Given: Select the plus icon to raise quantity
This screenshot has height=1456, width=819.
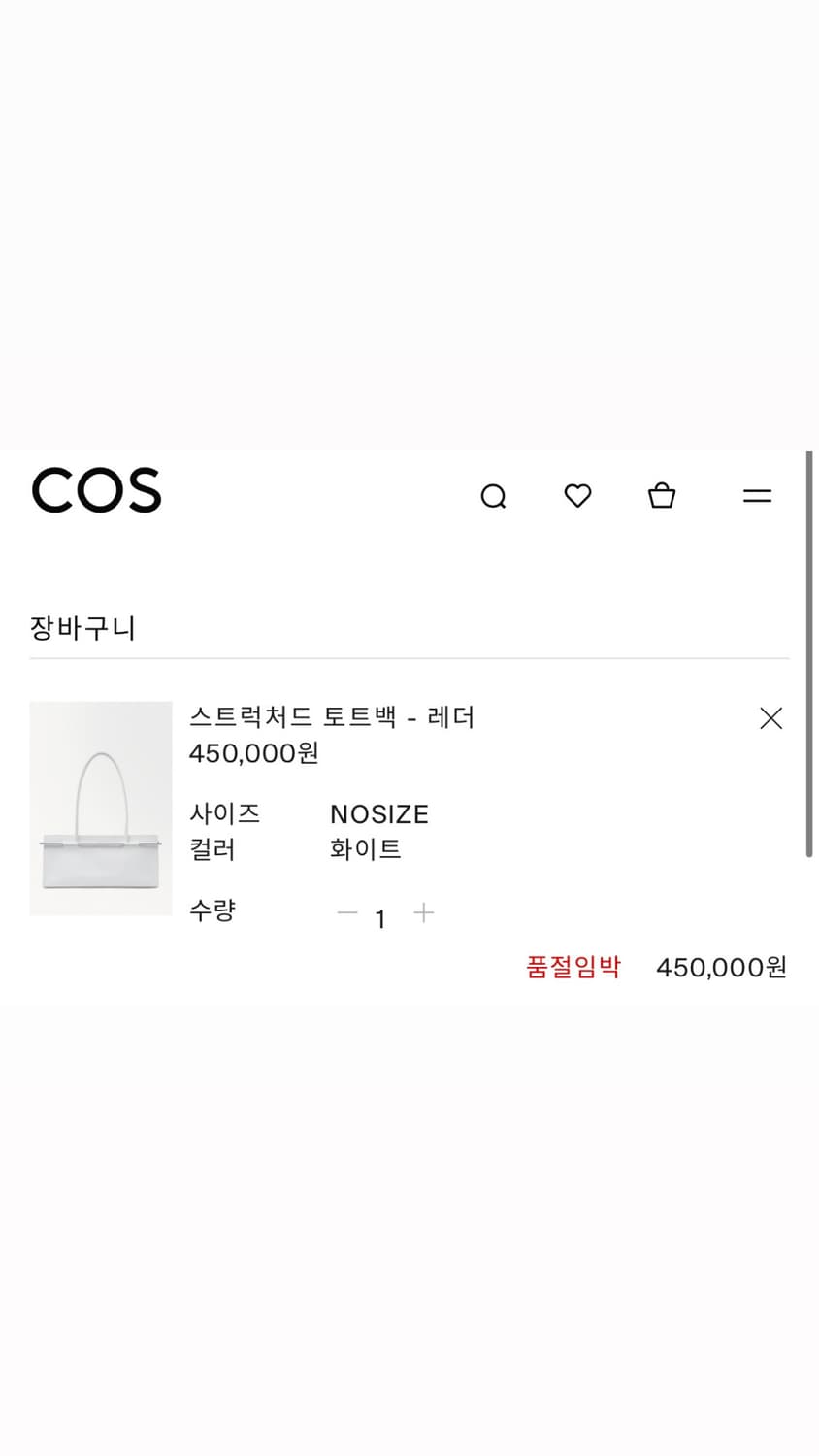Looking at the screenshot, I should (424, 913).
